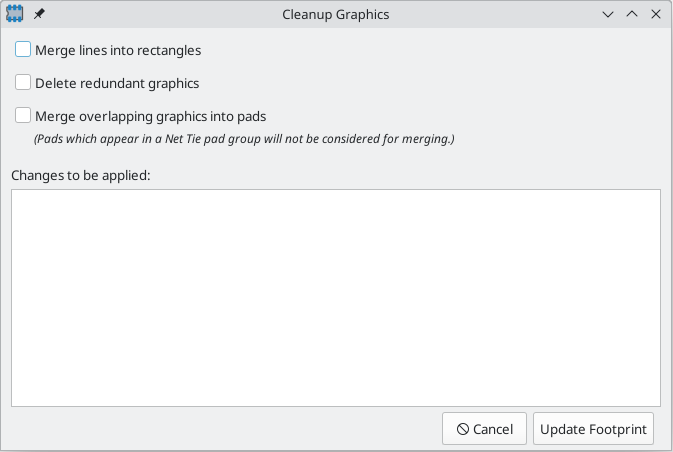The height and width of the screenshot is (452, 673).
Task: Apply changes with Update Footprint
Action: click(x=593, y=429)
